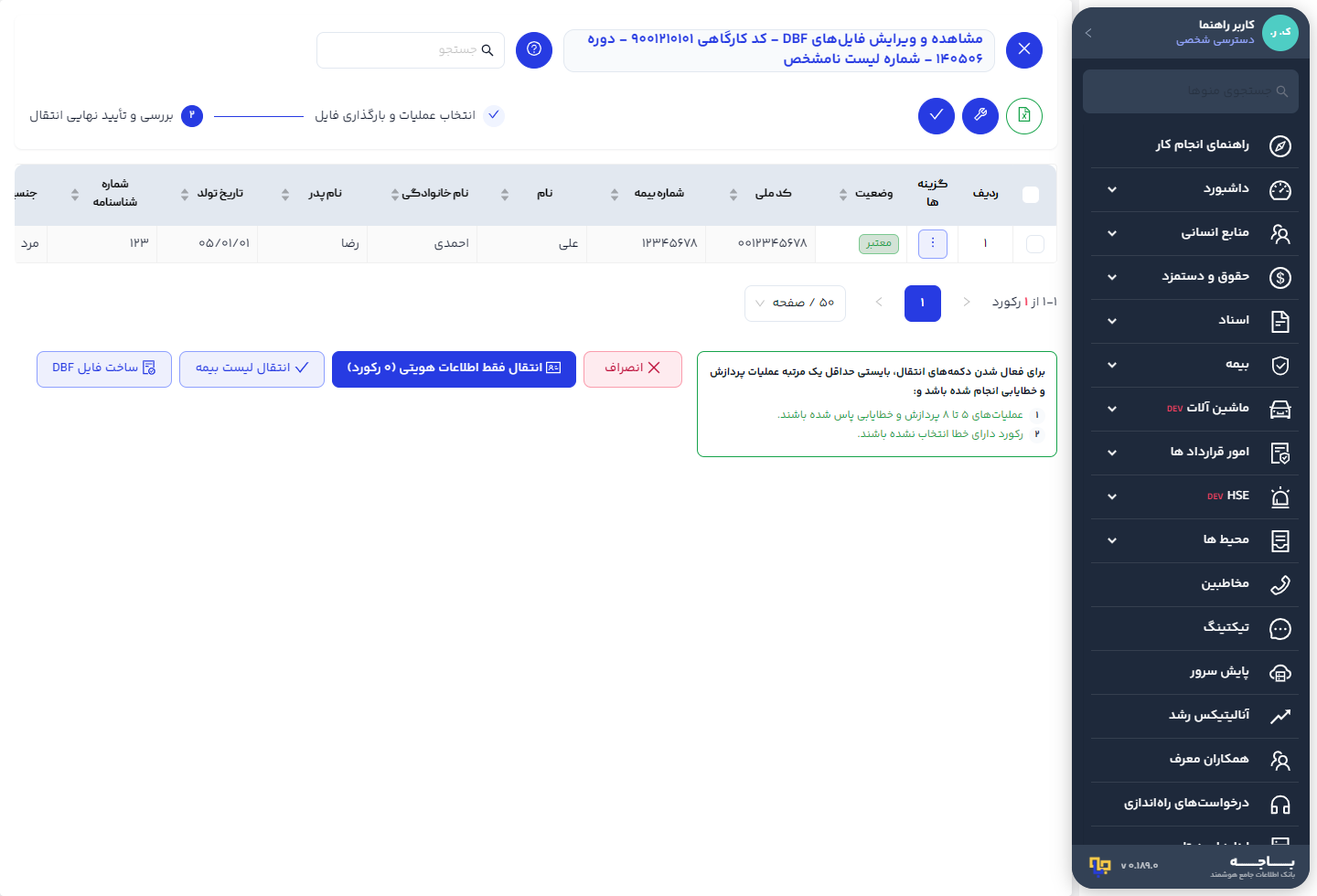Image resolution: width=1317 pixels, height=896 pixels.
Task: Expand the منابع انسانی menu chevron
Action: [1112, 233]
